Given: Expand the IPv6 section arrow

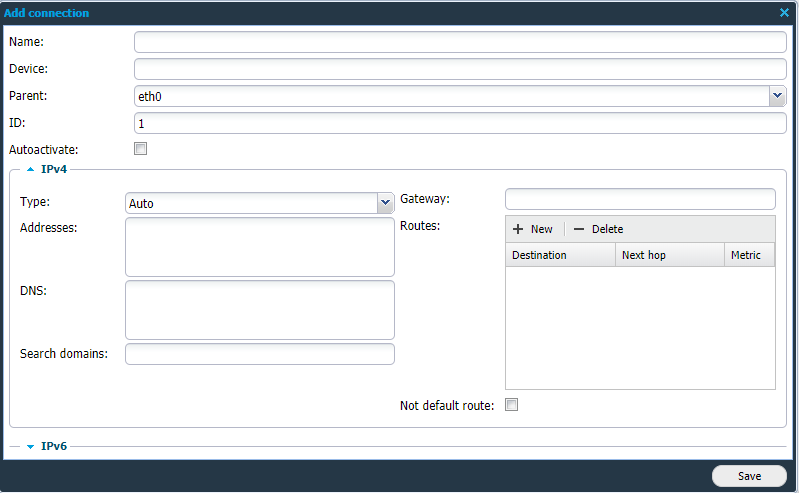Looking at the screenshot, I should point(31,446).
